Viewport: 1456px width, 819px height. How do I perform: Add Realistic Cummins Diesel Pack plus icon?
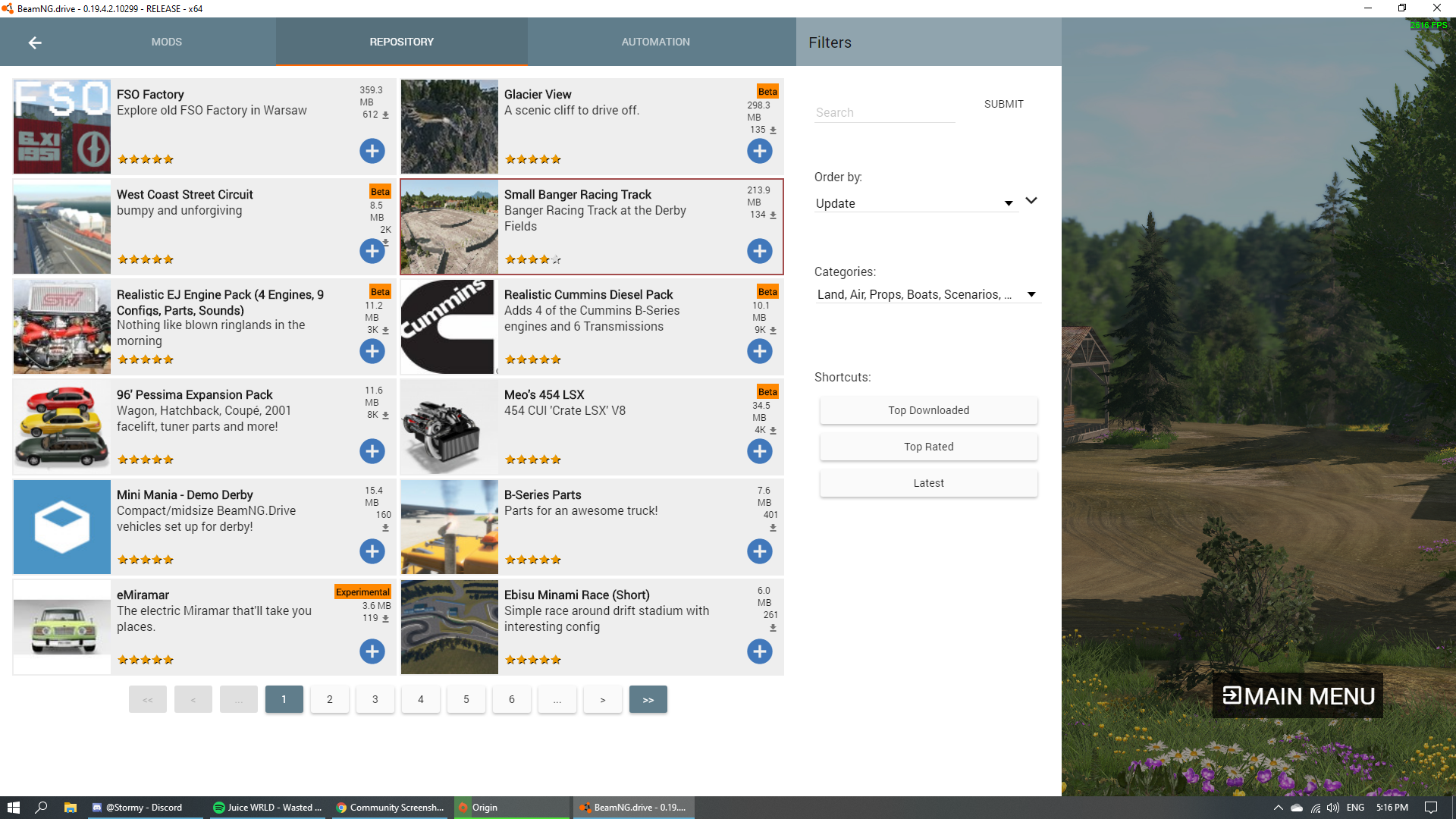[759, 351]
